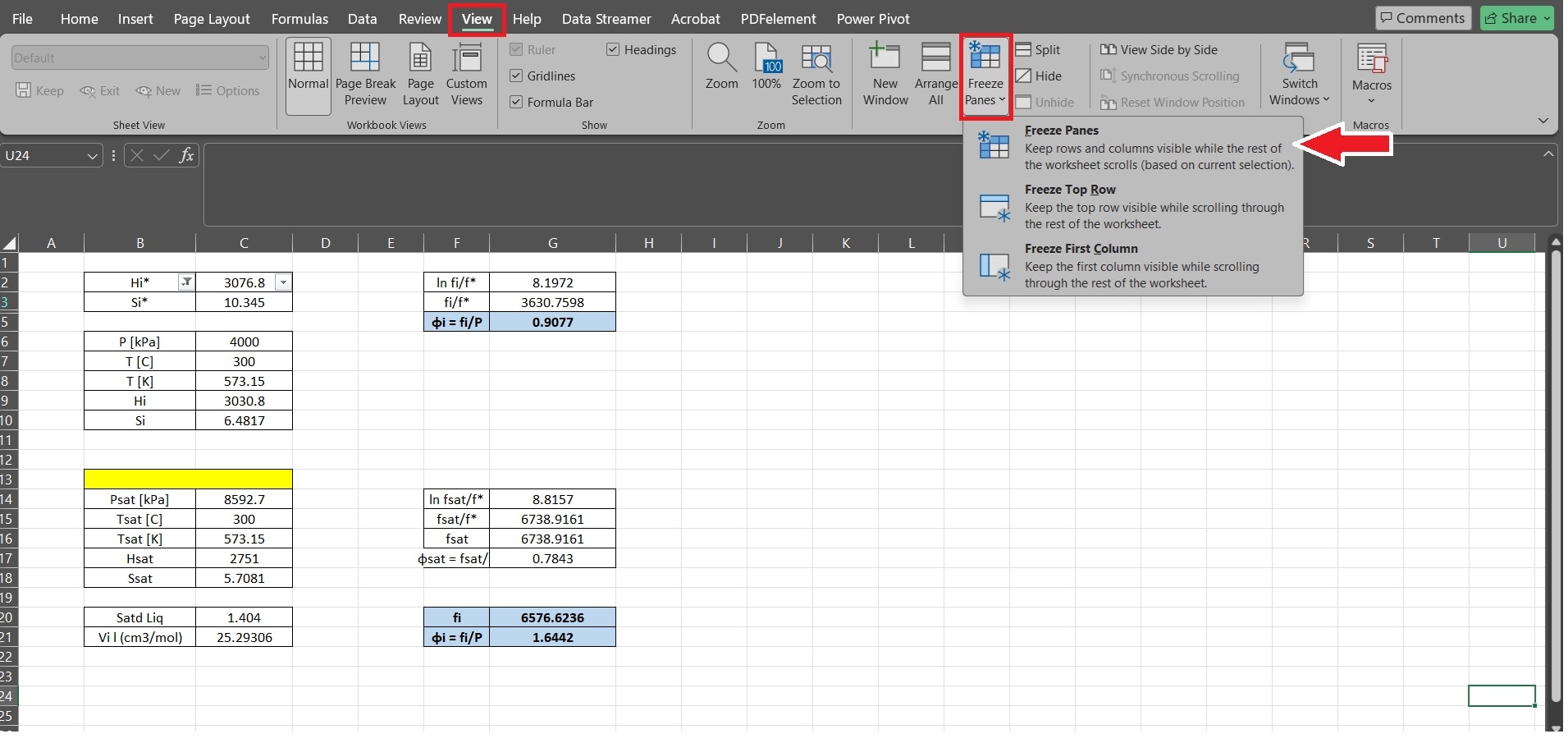Open Page Break Preview view
This screenshot has height=743, width=1568.
click(365, 76)
